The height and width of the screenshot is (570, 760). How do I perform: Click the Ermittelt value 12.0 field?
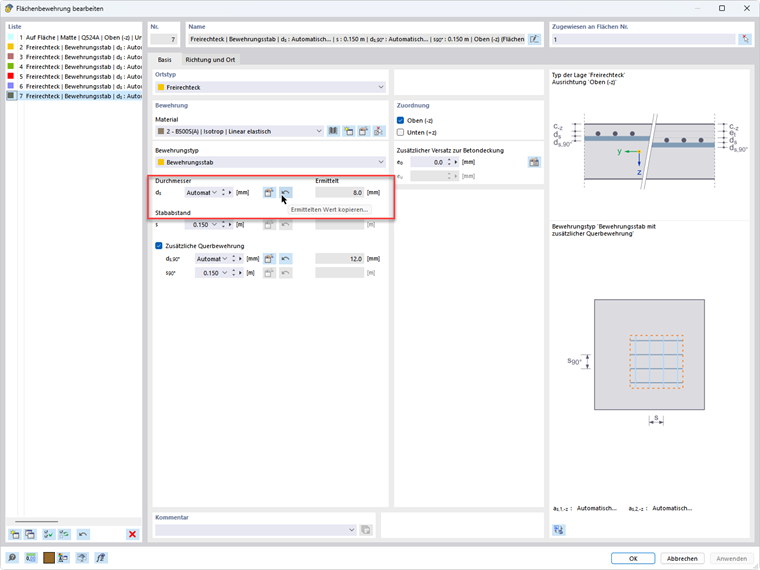click(339, 259)
